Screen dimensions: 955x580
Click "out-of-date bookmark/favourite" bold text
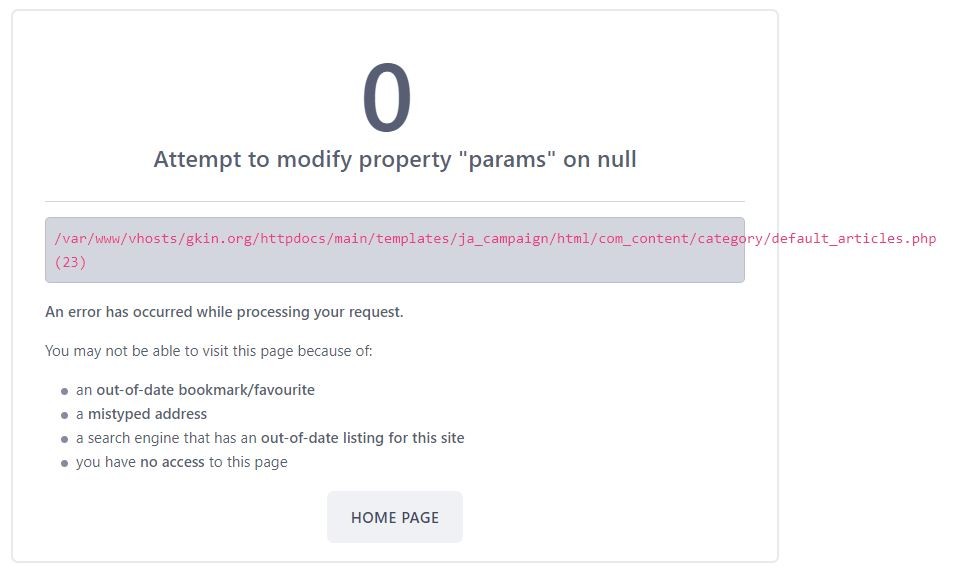205,390
